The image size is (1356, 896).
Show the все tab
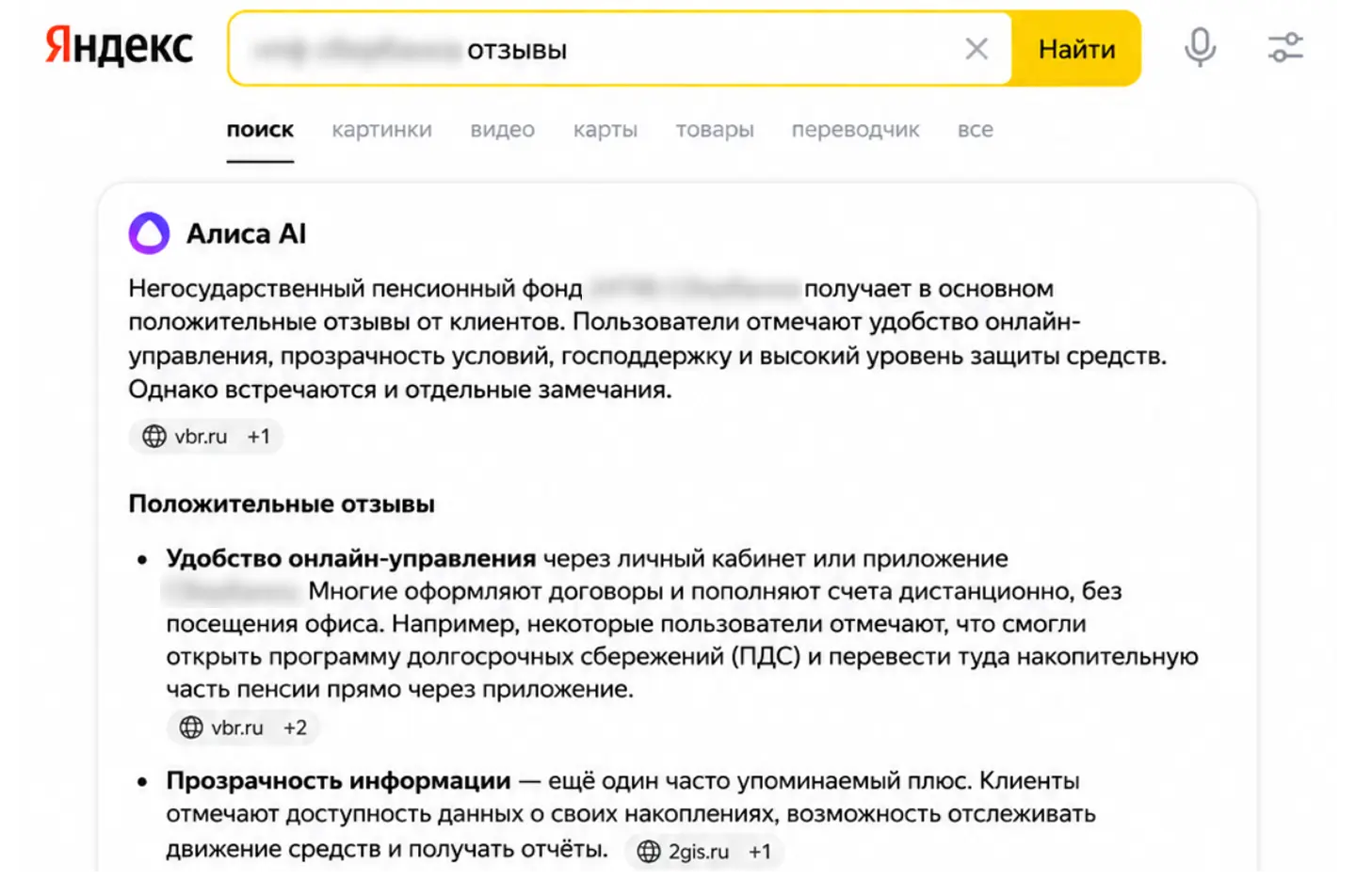tap(976, 130)
